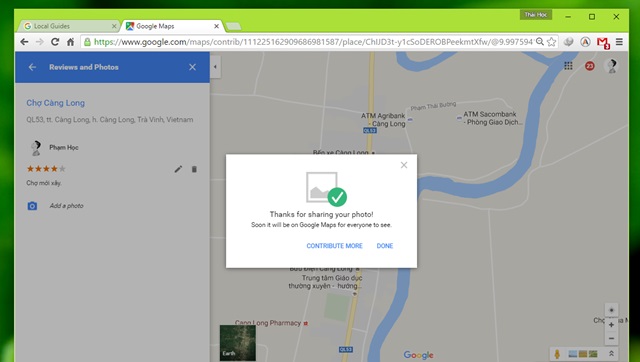
Task: Delete the review with the trash icon
Action: coord(194,169)
